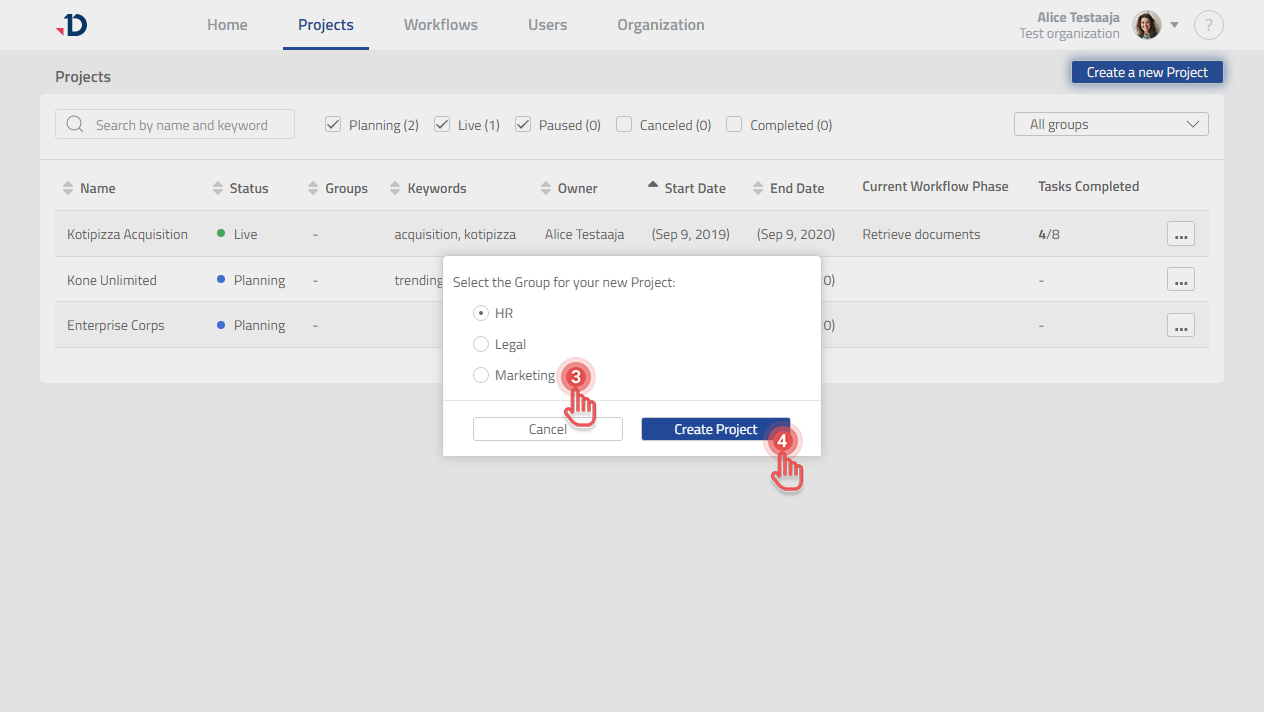The image size is (1264, 712).
Task: Sort by the Start Date column header
Action: point(694,188)
